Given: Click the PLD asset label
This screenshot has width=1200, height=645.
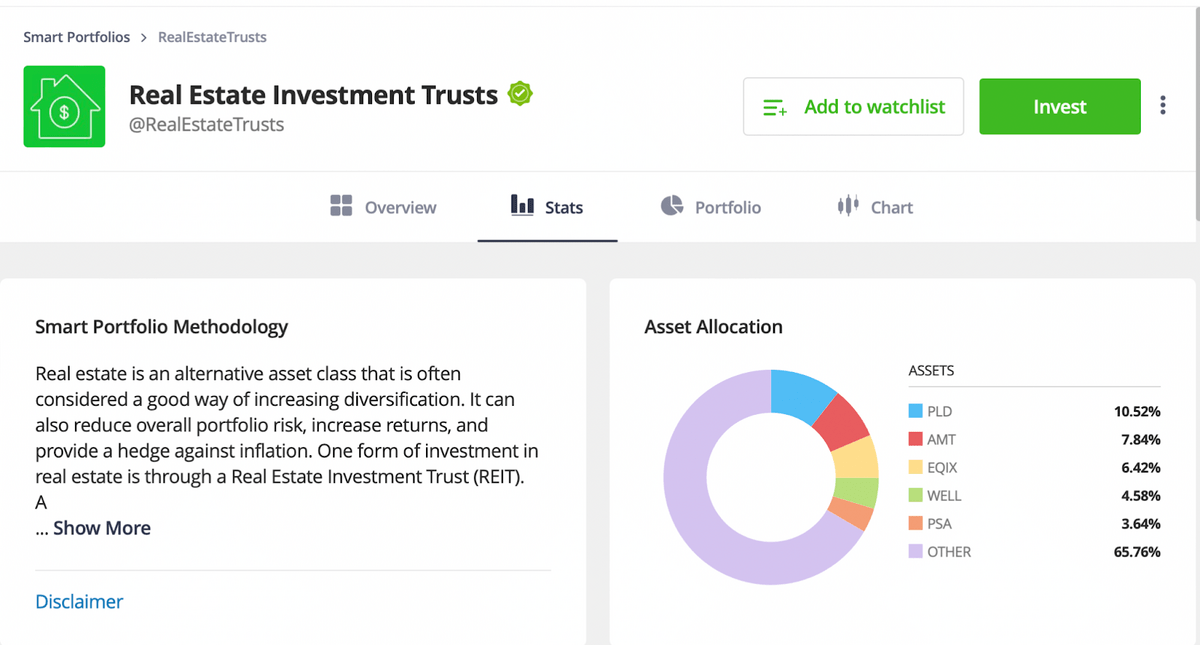Looking at the screenshot, I should (940, 411).
